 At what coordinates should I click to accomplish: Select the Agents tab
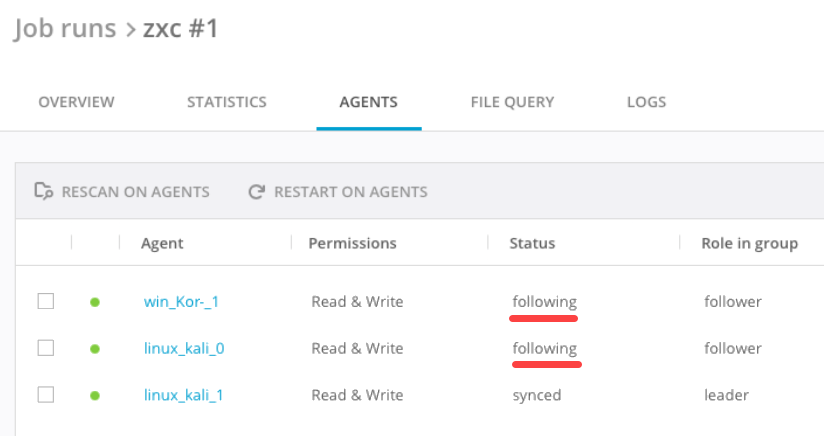click(x=368, y=102)
